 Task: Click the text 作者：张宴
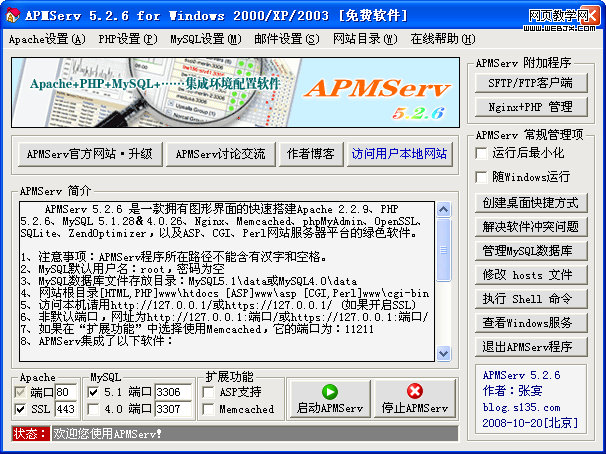512,391
